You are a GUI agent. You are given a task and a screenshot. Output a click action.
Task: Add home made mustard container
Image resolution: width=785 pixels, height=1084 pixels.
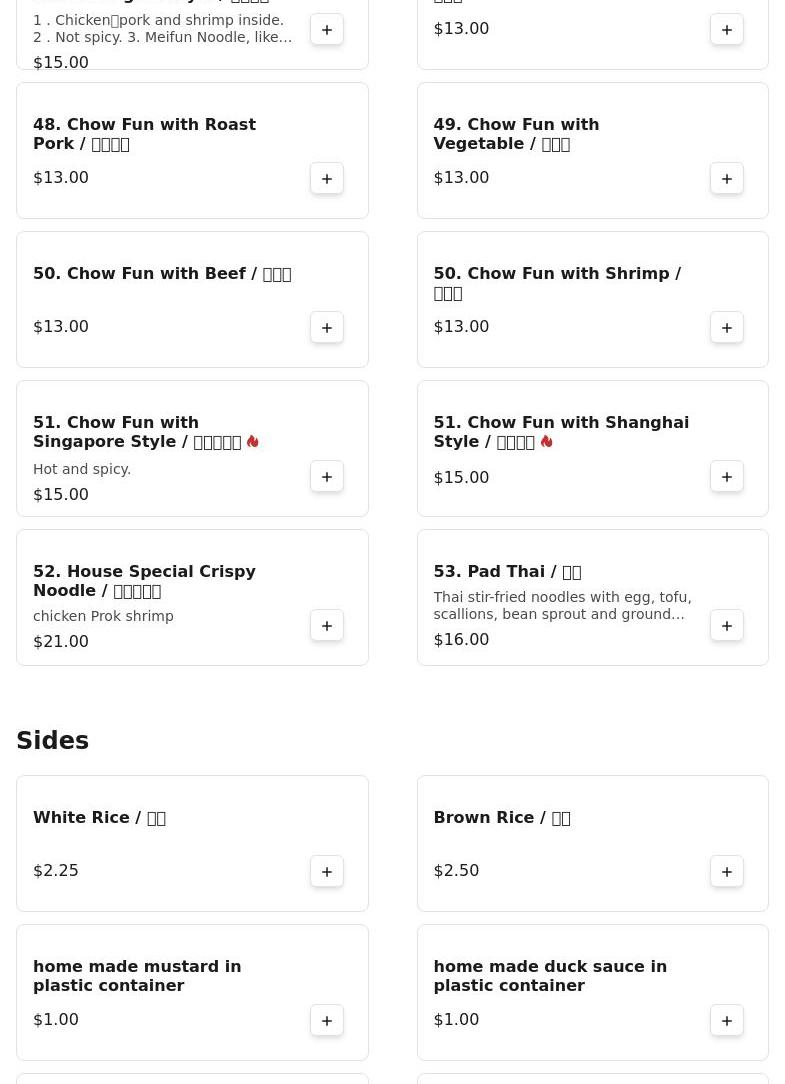[x=327, y=1020]
